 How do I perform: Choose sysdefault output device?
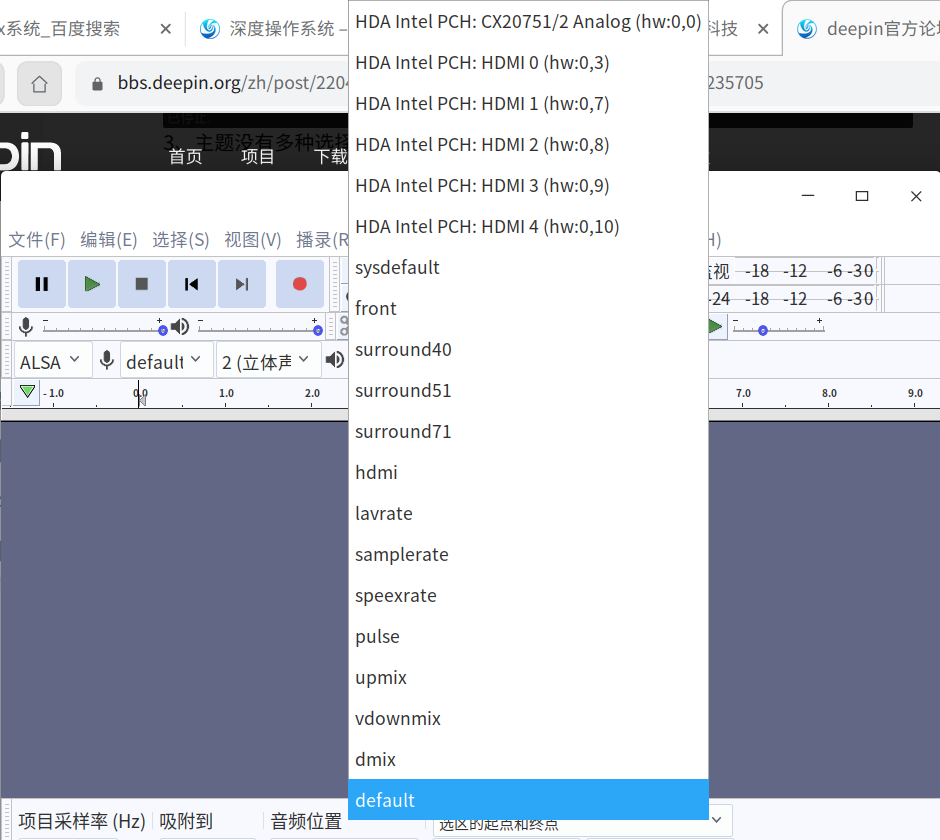[528, 267]
